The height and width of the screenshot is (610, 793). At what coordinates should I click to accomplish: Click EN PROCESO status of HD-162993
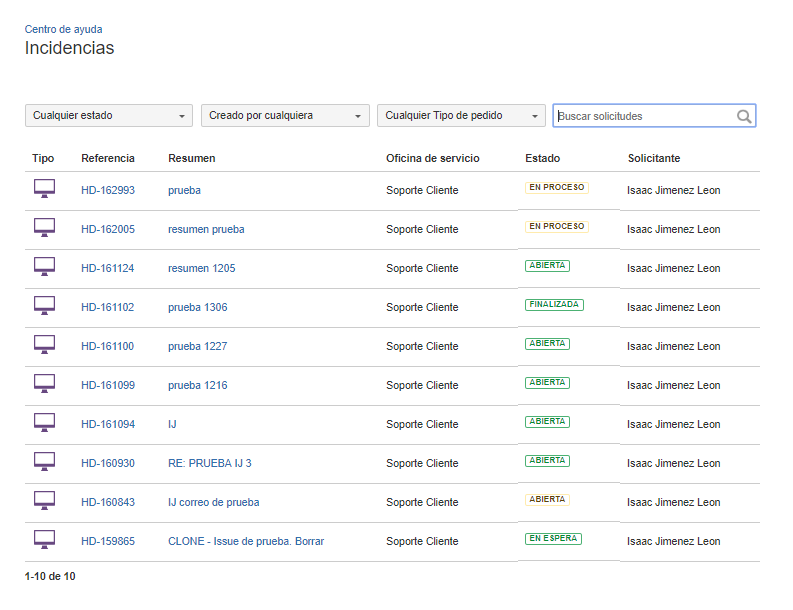coord(556,187)
